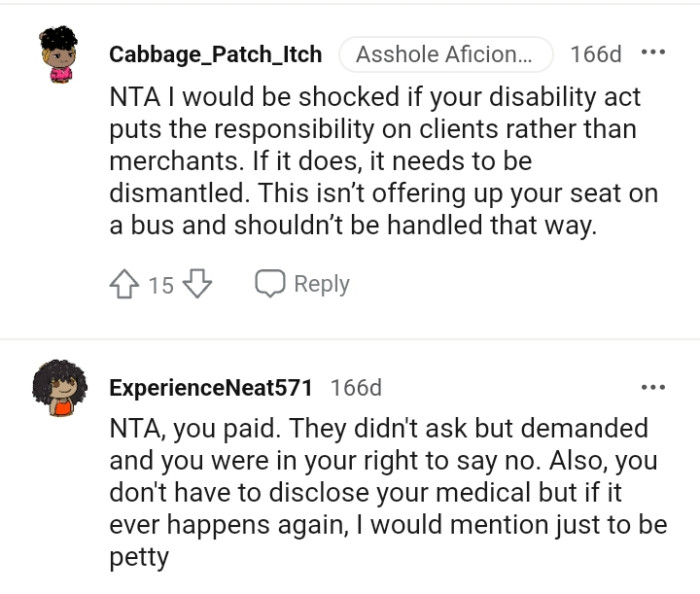Upvote Cabbage_Patch_Itch's comment
The height and width of the screenshot is (594, 700).
coord(125,285)
